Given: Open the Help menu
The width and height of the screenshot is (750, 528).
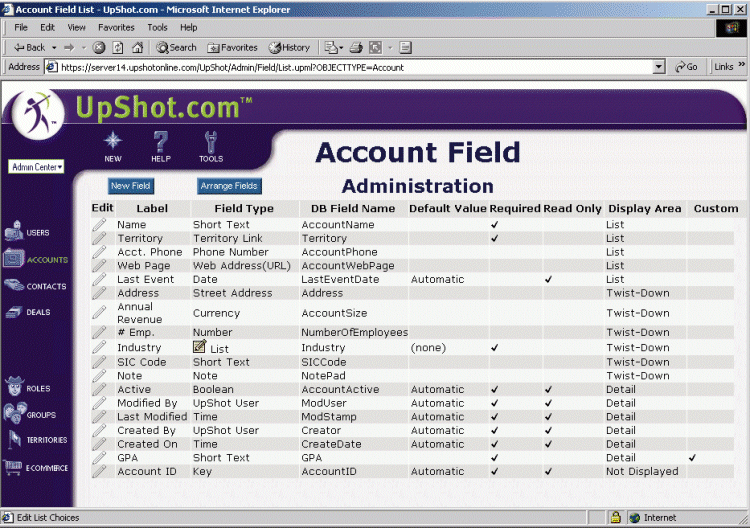Looking at the screenshot, I should pyautogui.click(x=188, y=27).
